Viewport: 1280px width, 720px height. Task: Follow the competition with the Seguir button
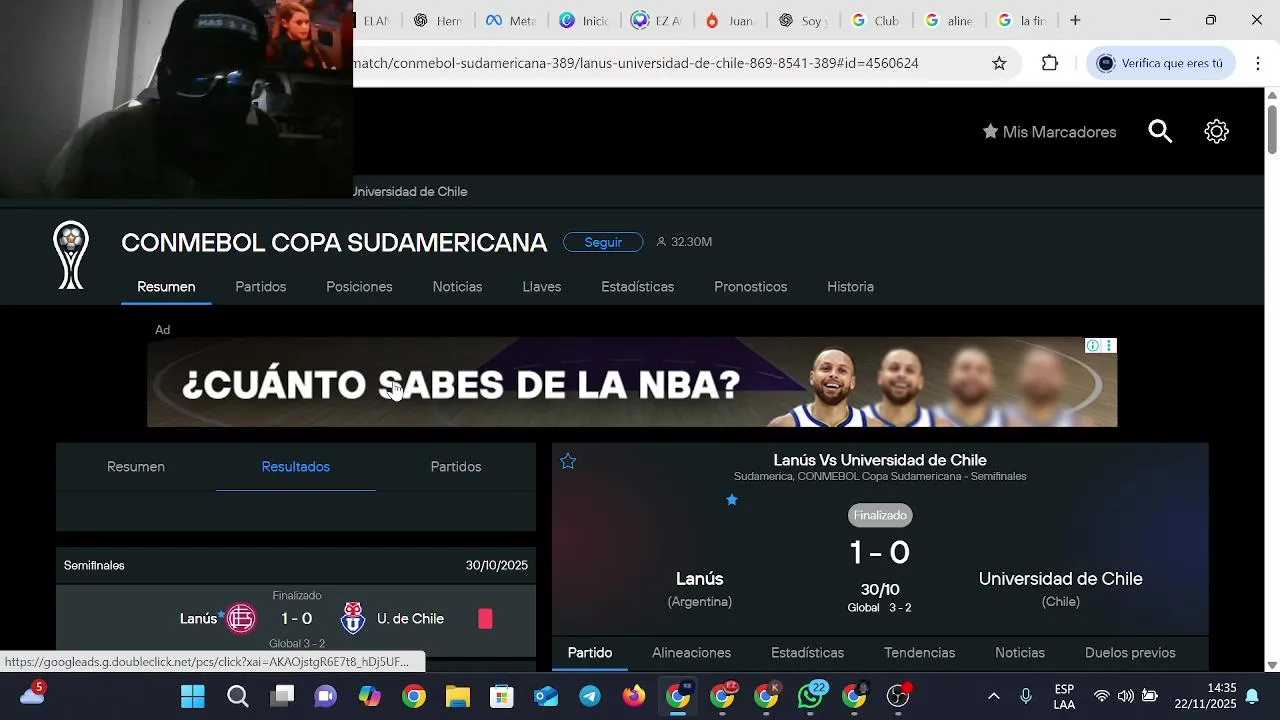point(603,242)
